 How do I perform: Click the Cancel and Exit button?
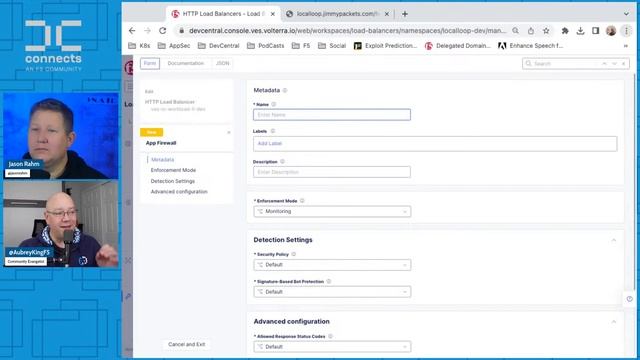tap(187, 344)
